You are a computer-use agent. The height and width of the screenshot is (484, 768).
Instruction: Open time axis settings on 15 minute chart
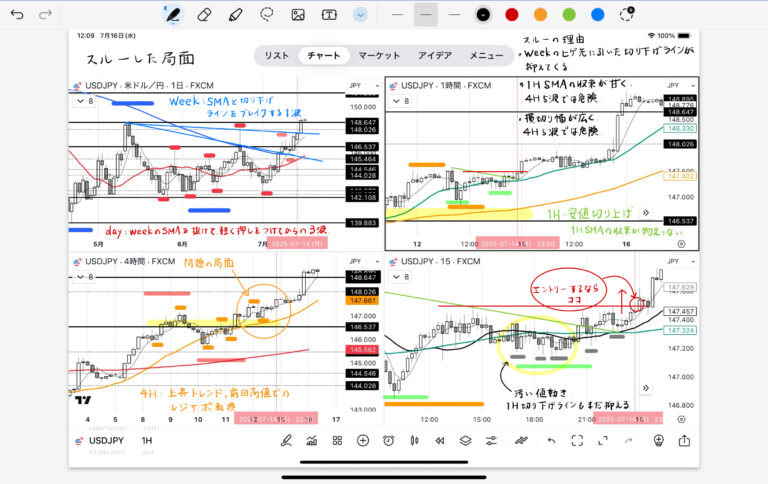tap(681, 419)
